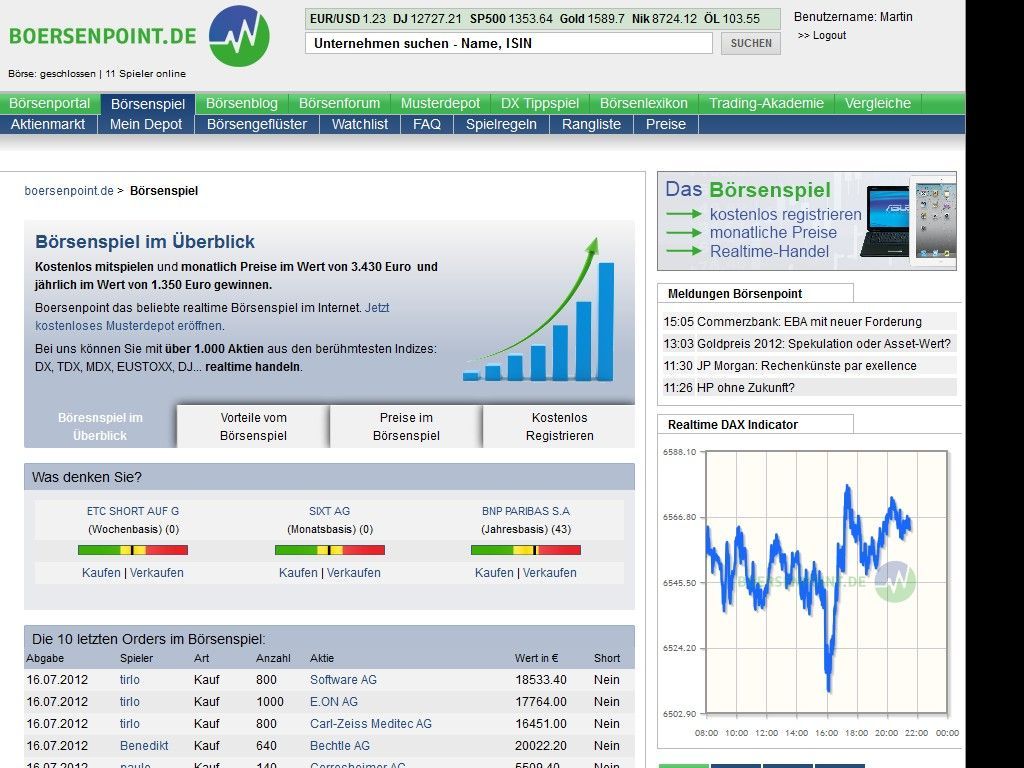Select the Börsenspiel main navigation tab
This screenshot has height=768, width=1024.
148,104
